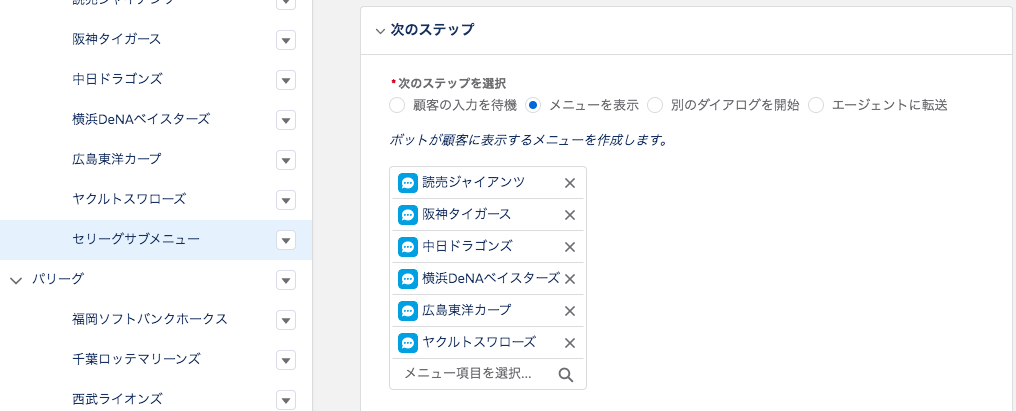The height and width of the screenshot is (411, 1016).
Task: Open 福岡ソフトバンクホークス dialog in sidebar
Action: click(150, 319)
